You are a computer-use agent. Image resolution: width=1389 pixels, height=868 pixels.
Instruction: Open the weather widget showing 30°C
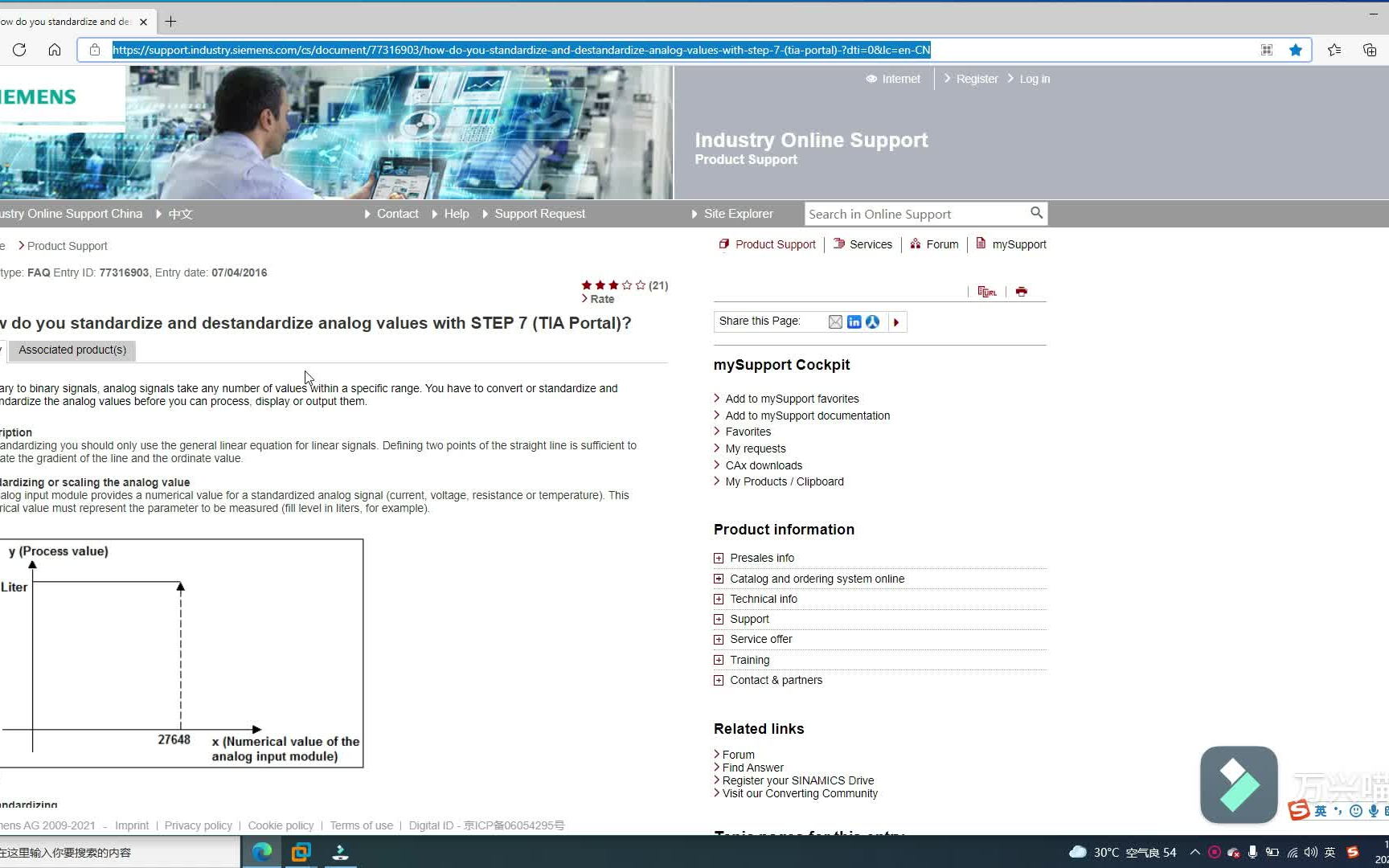pos(1123,852)
